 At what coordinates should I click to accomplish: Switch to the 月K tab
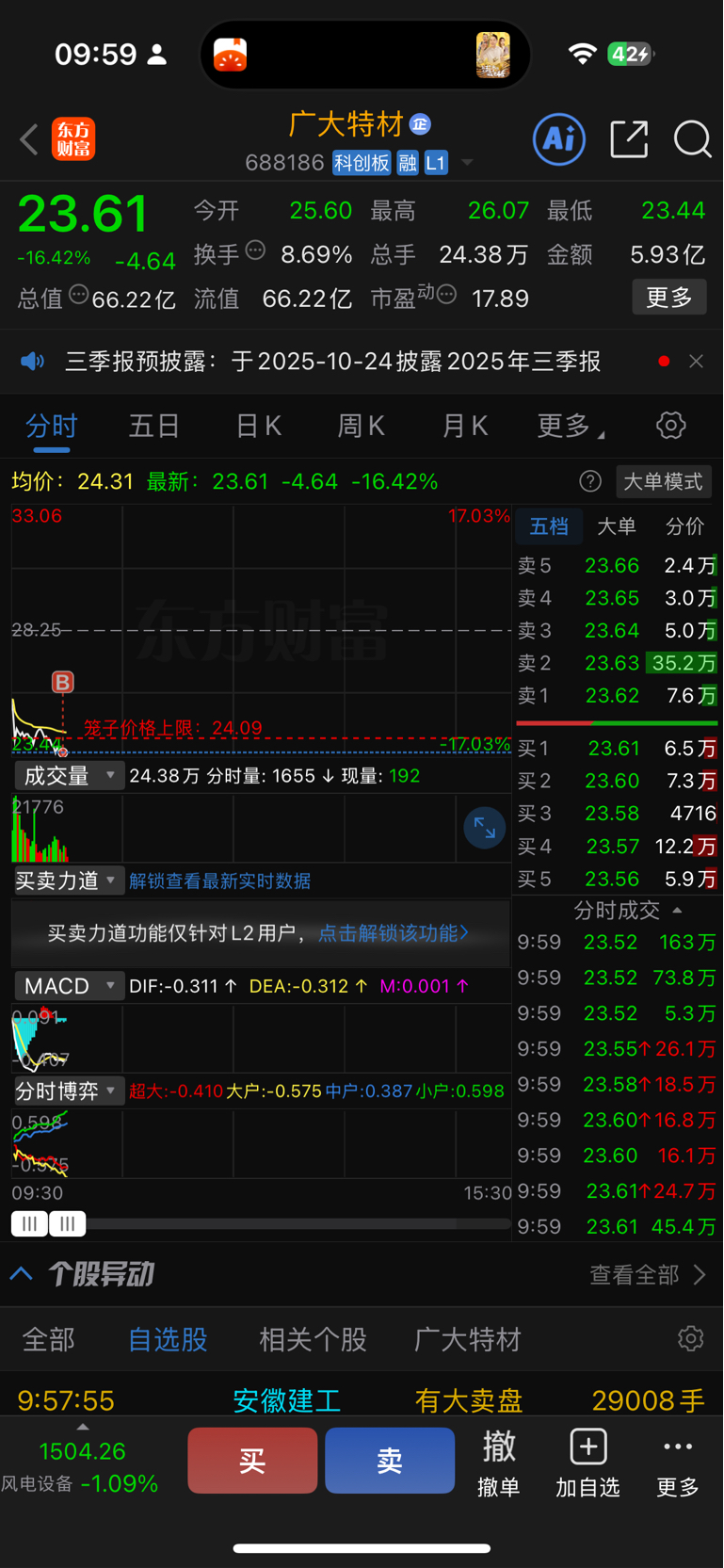(465, 426)
